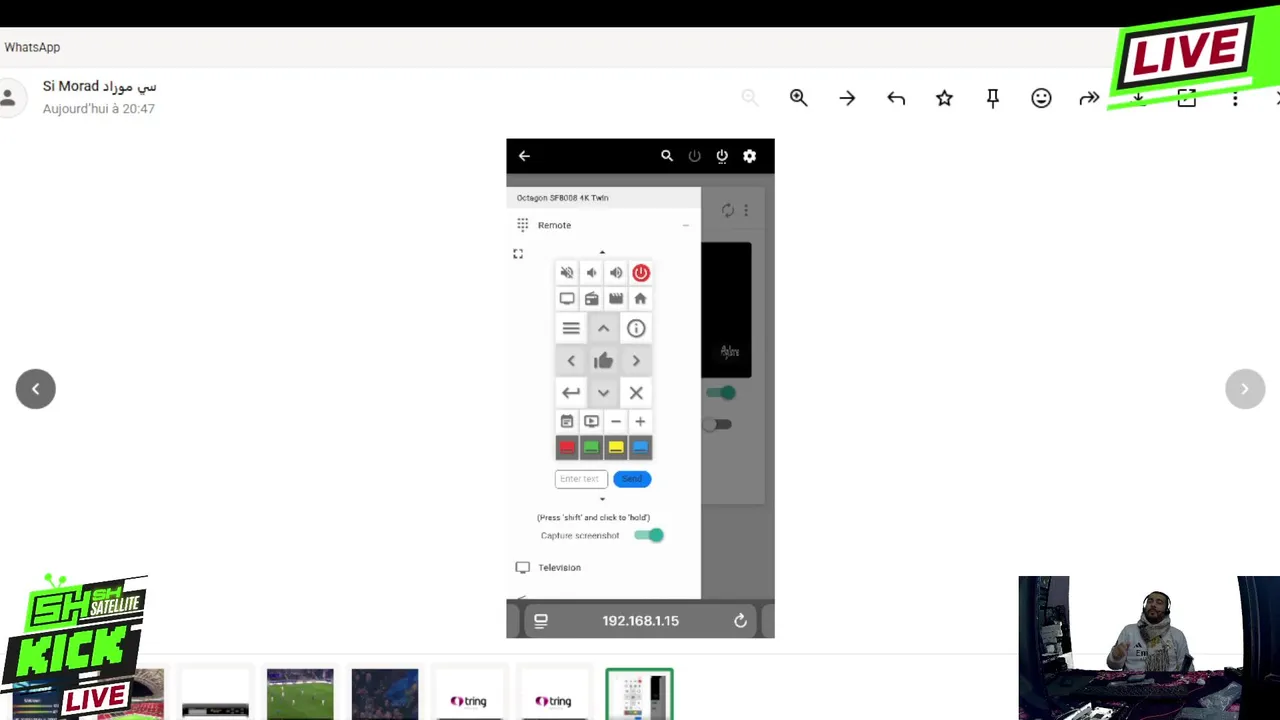Click the thumbs-up OK button on remote

coord(603,361)
